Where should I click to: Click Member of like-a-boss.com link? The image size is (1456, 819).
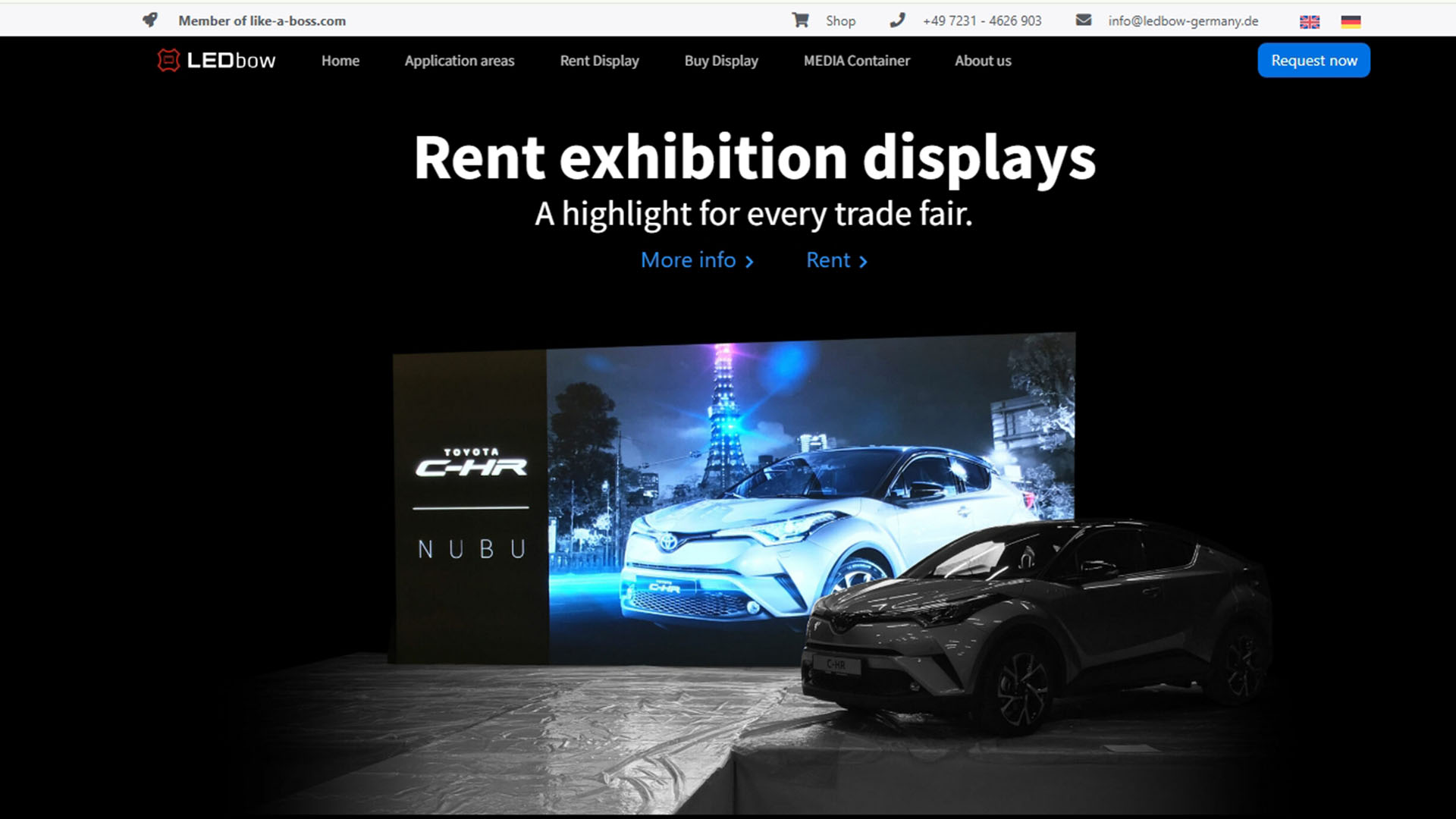click(x=262, y=21)
